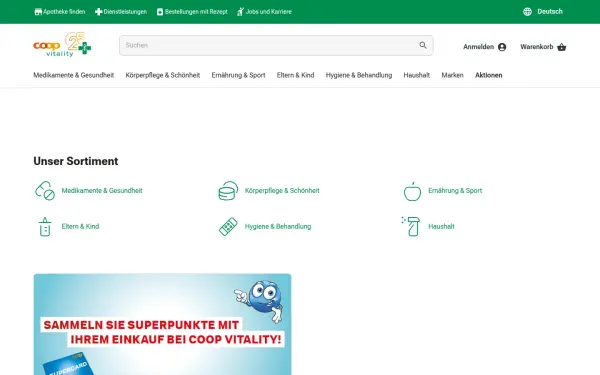Screen dimensions: 600x375
Task: Open Ernährung & Sport in Unser Sortiment
Action: tap(455, 191)
